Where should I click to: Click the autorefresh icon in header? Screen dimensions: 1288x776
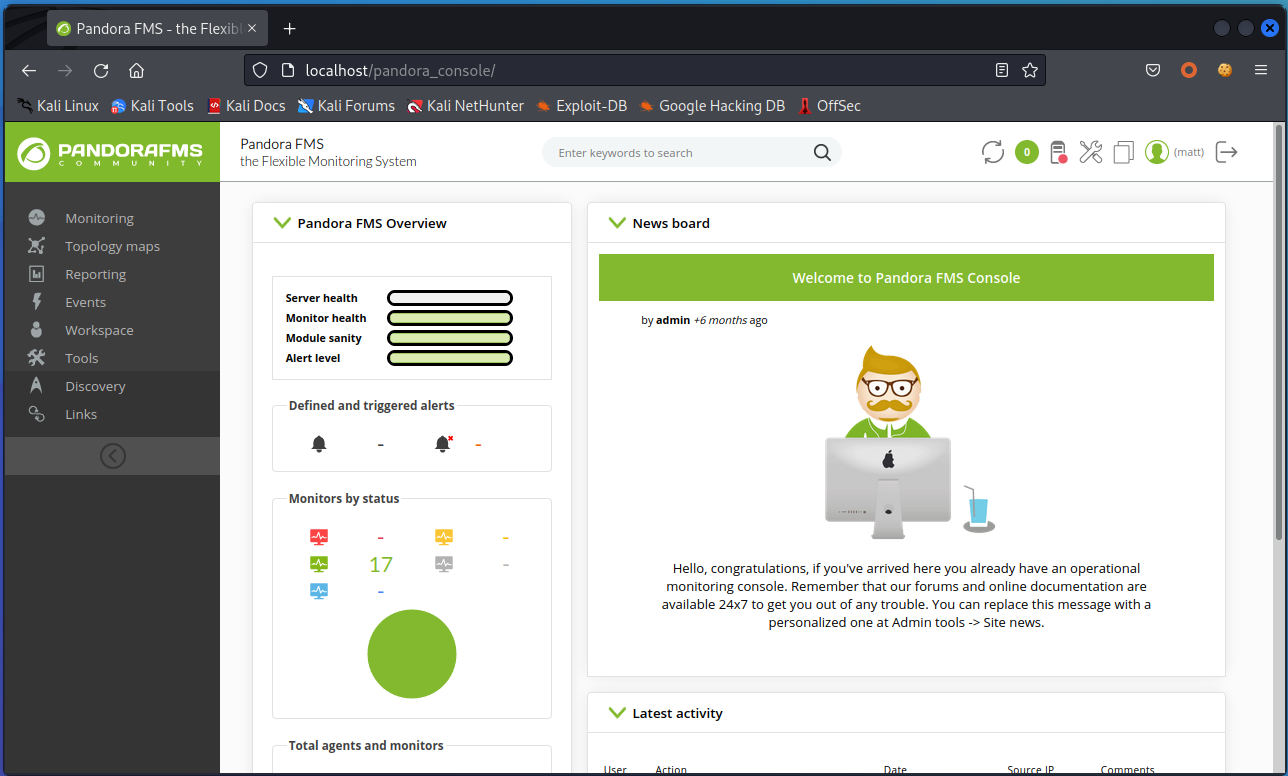coord(992,152)
